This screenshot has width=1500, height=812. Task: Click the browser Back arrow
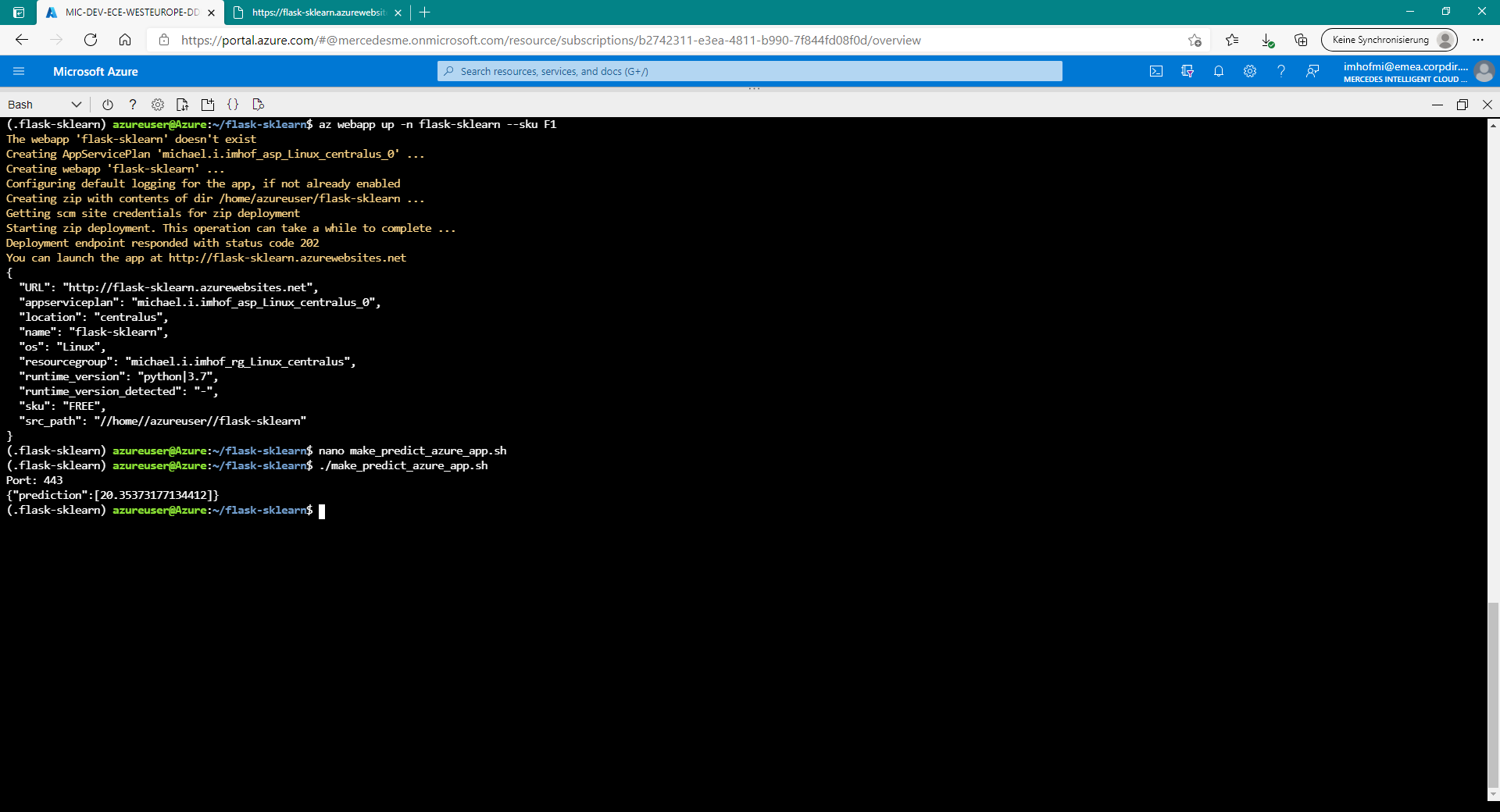click(x=22, y=40)
